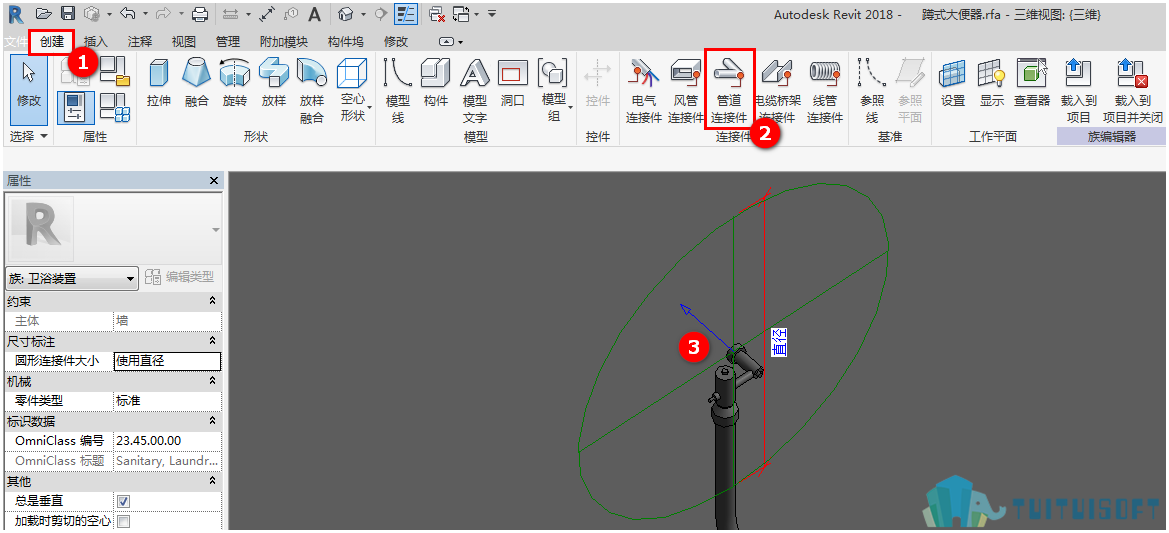Select the 模型文字 (Model Text) tool
Screen dimensions: 1169x533
(x=475, y=89)
